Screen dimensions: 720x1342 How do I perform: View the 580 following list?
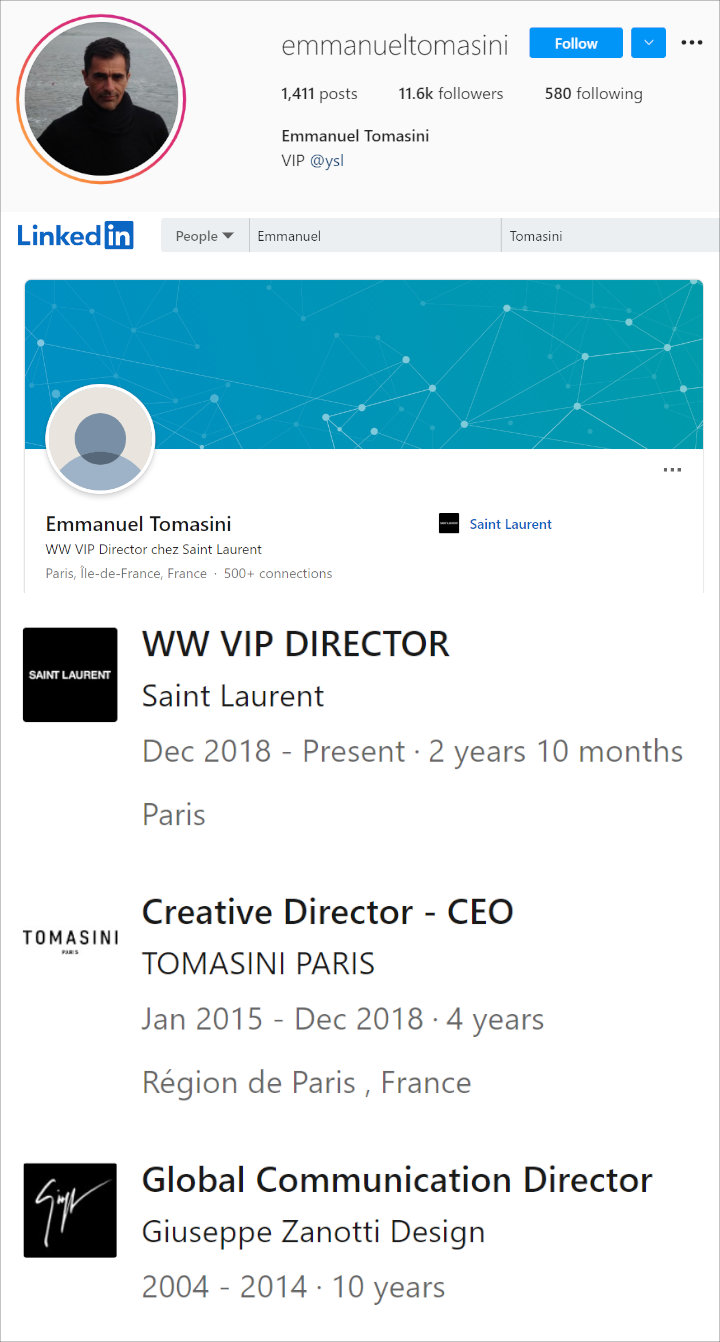tap(594, 94)
